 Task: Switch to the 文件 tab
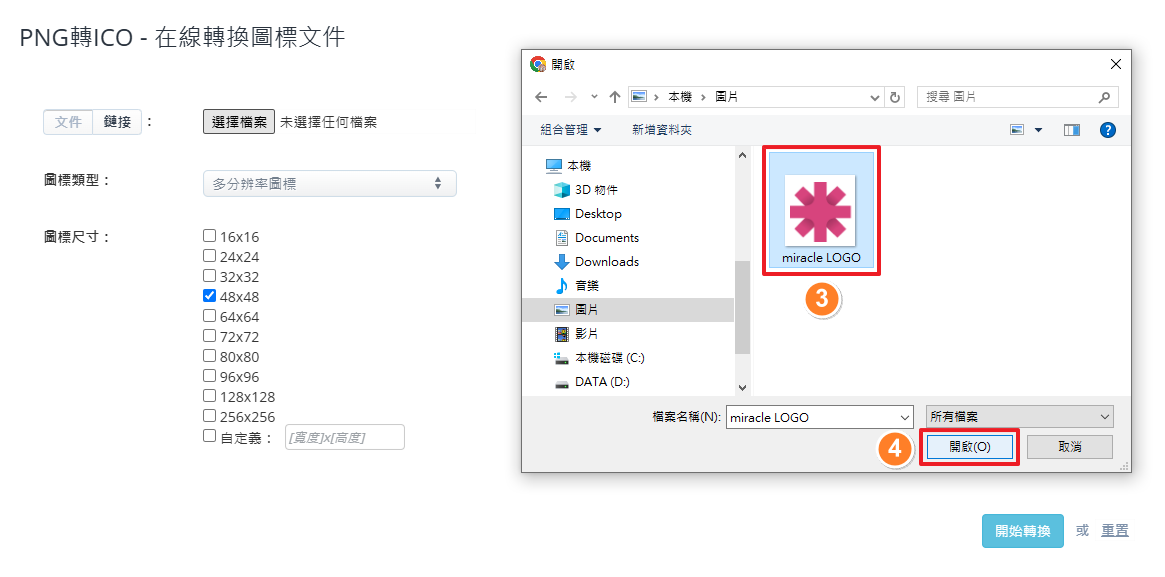(68, 122)
